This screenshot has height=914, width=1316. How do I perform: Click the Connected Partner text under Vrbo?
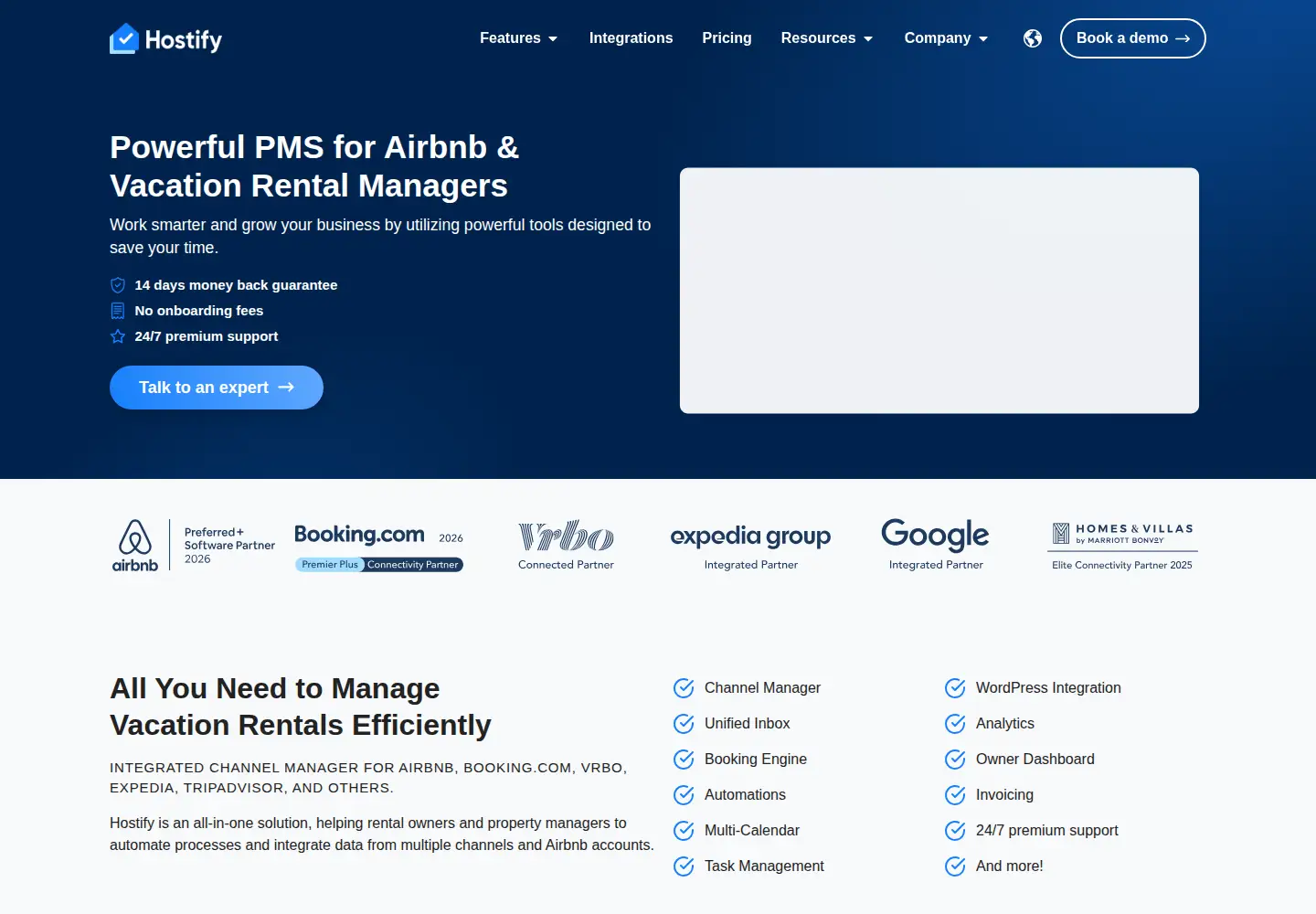point(566,565)
